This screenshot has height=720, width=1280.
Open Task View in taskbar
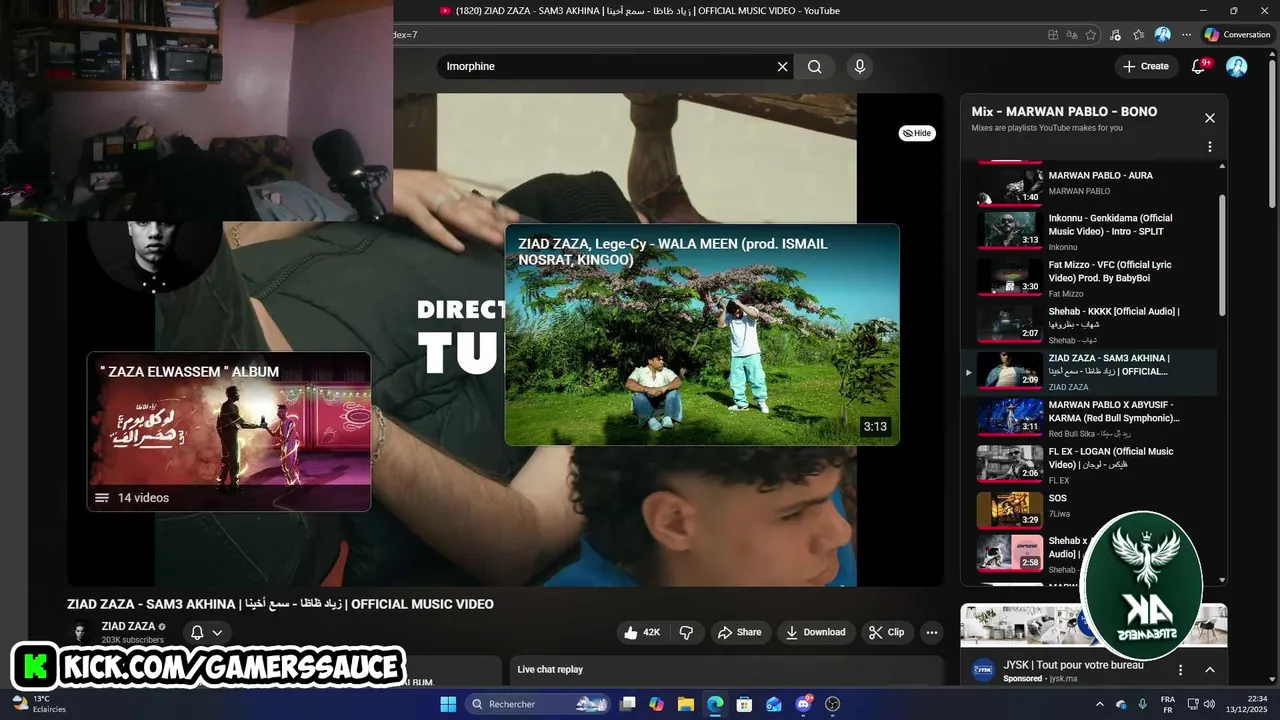tap(628, 704)
